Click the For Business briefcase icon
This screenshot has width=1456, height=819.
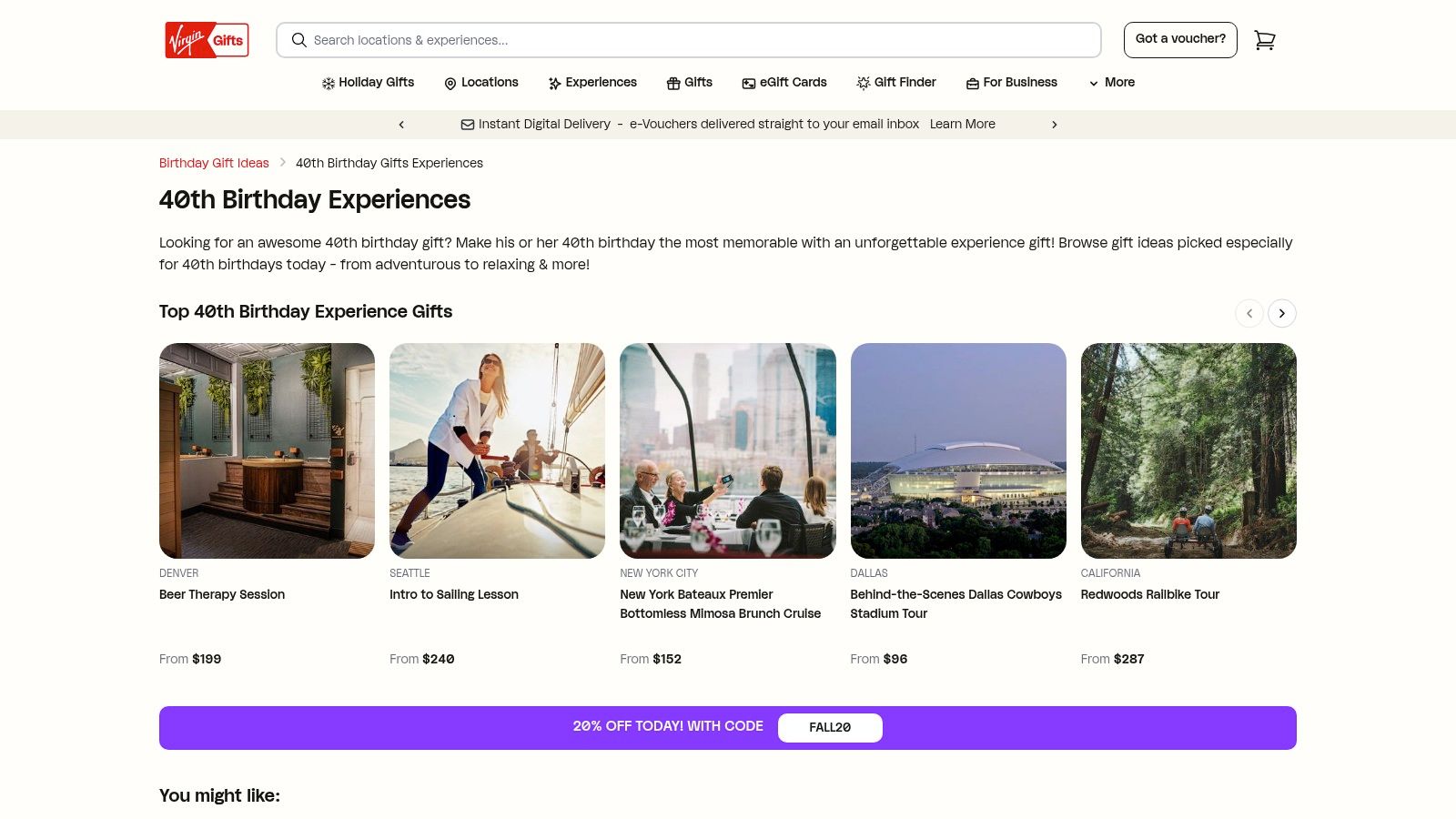click(972, 84)
